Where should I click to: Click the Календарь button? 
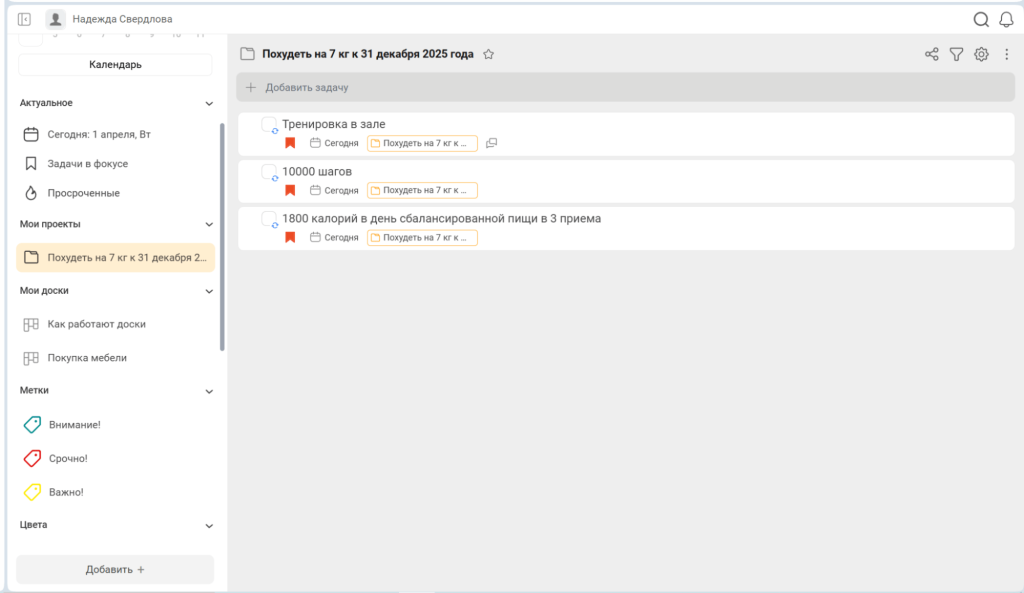pos(115,65)
